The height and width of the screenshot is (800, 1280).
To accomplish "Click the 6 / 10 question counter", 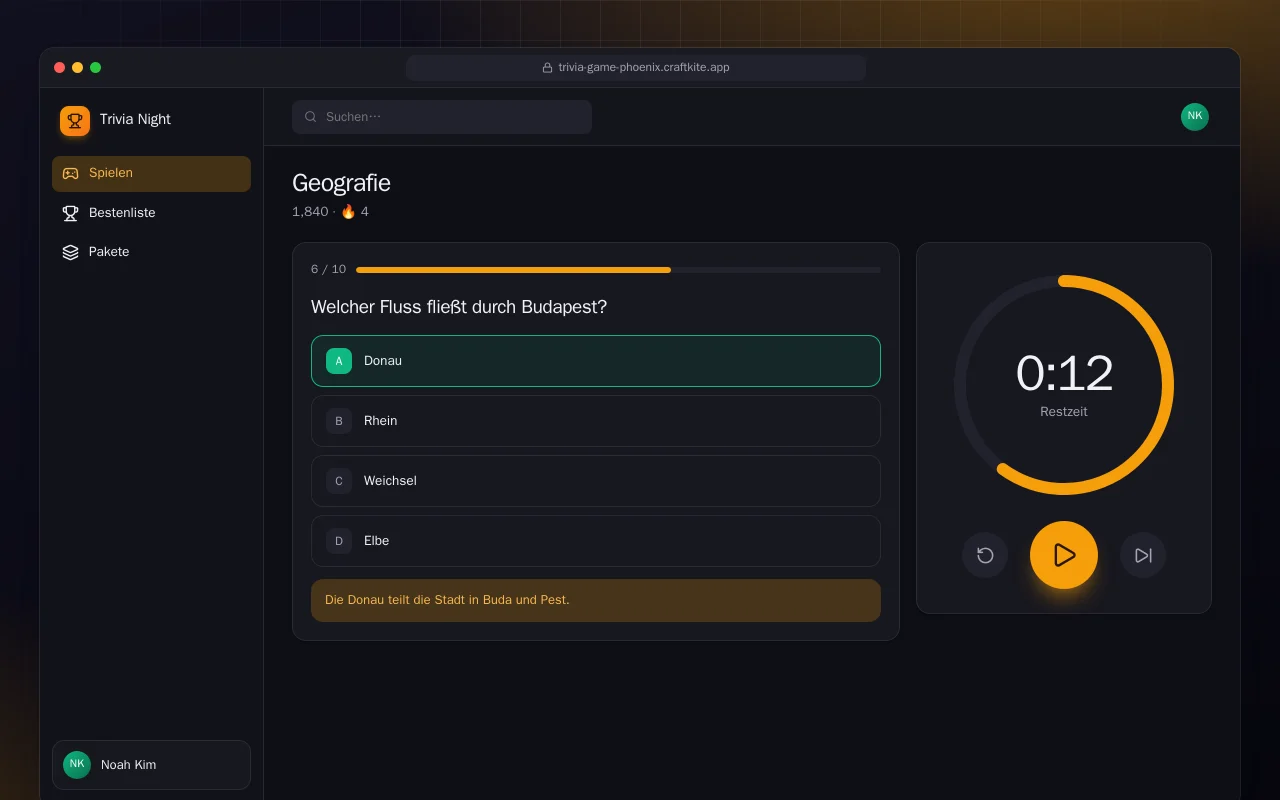I will 328,269.
